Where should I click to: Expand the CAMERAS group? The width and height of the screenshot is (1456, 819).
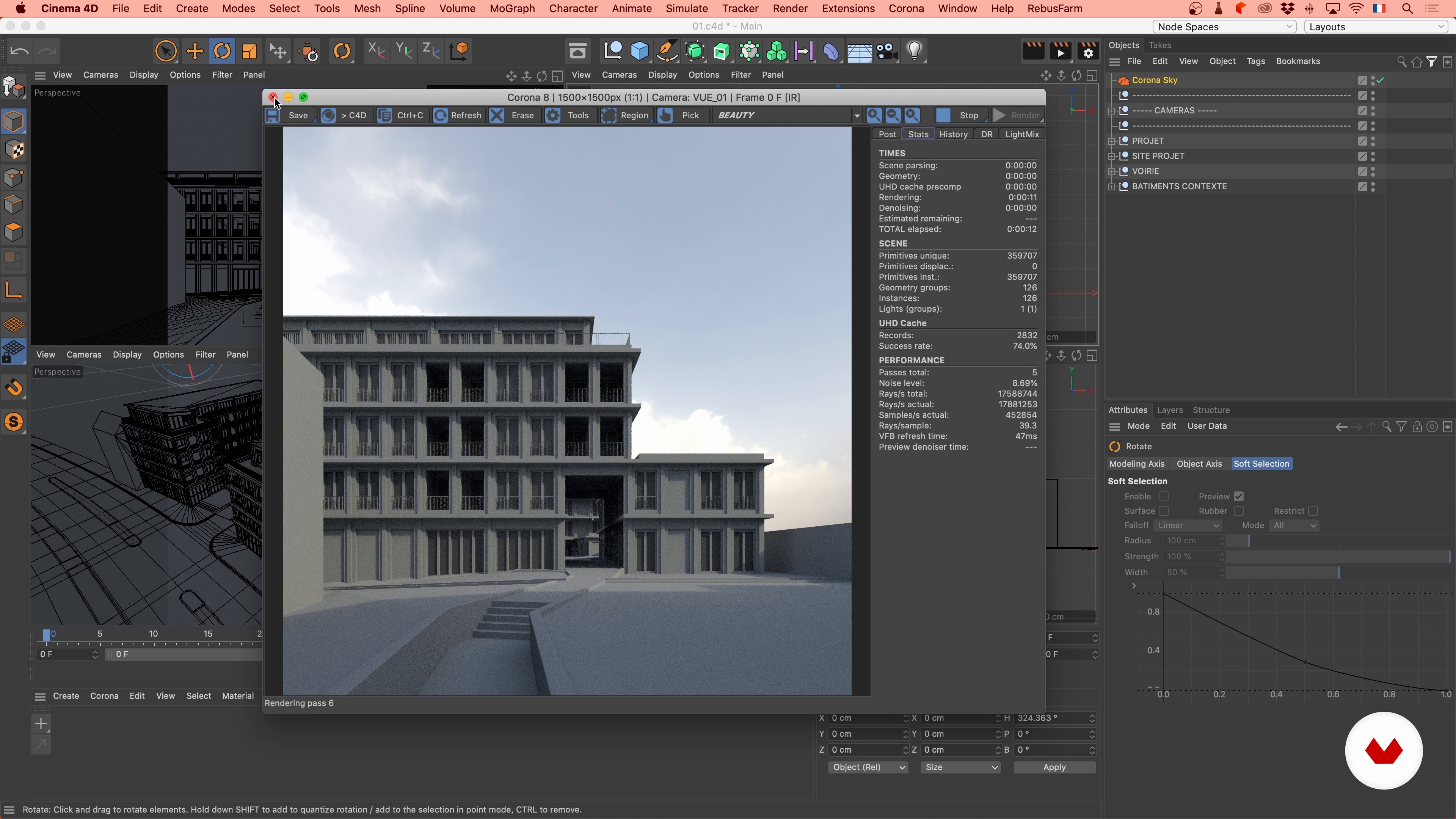pyautogui.click(x=1112, y=111)
